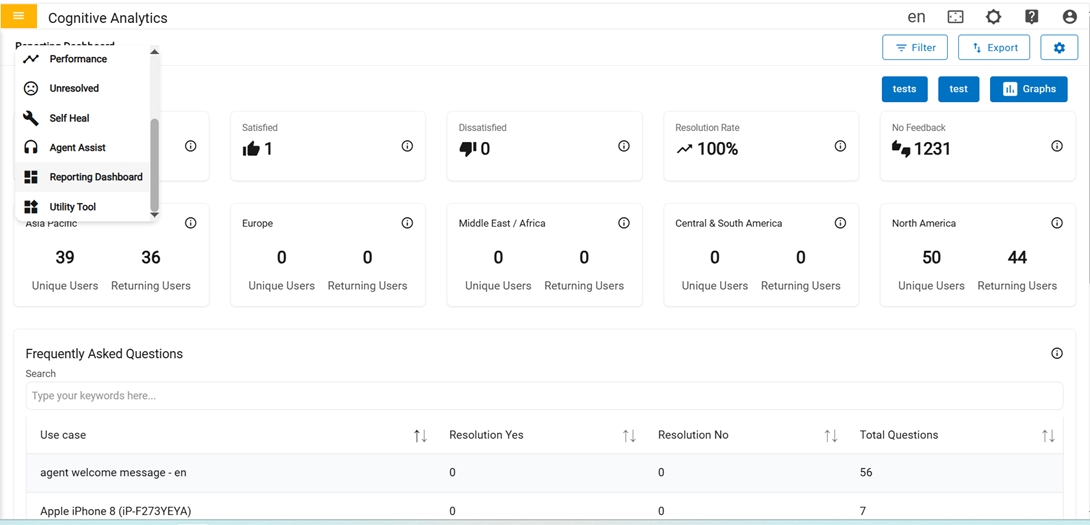The height and width of the screenshot is (525, 1090).
Task: Toggle the brightness theme icon
Action: coord(993,17)
